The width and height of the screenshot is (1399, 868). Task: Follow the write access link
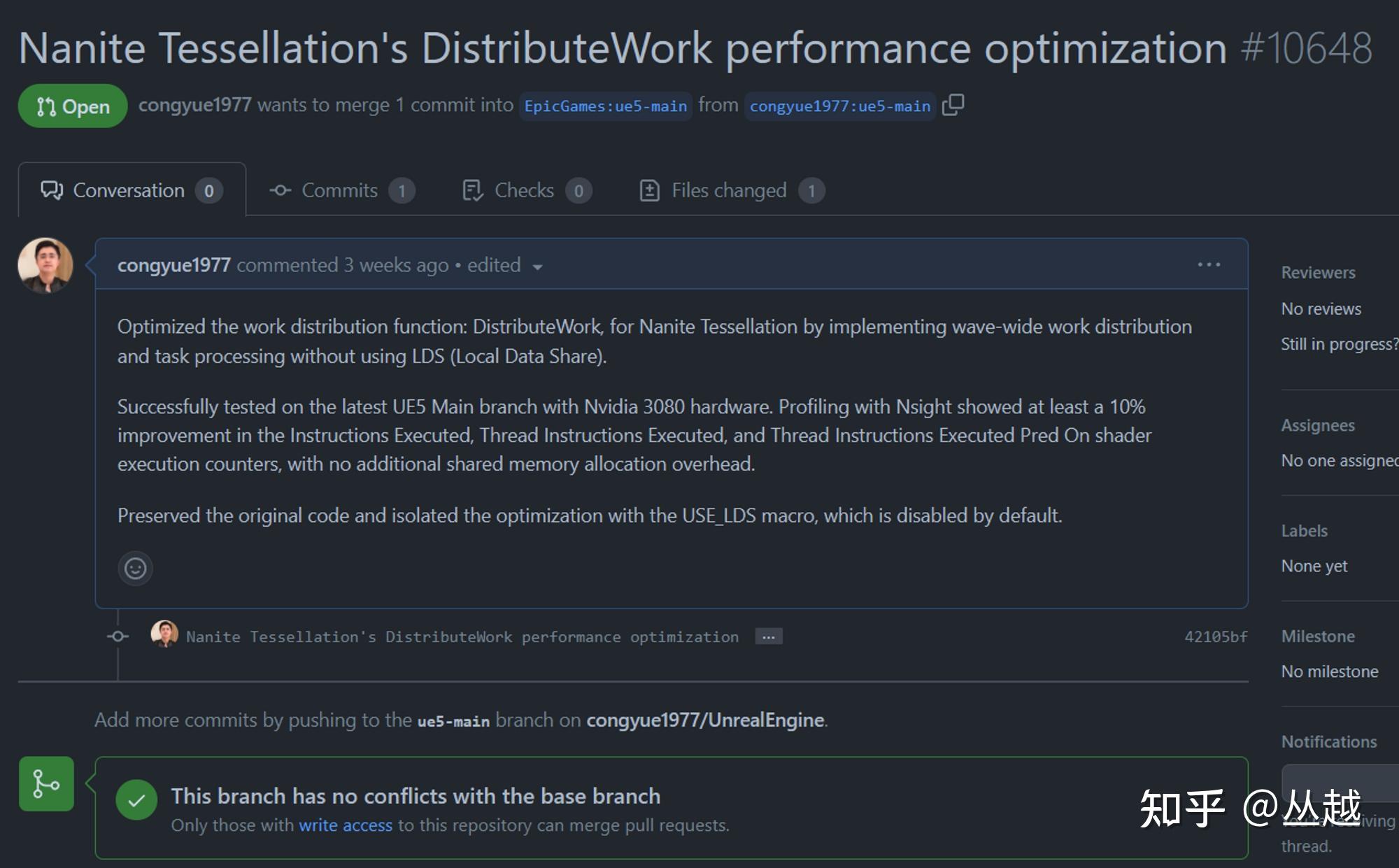click(345, 825)
